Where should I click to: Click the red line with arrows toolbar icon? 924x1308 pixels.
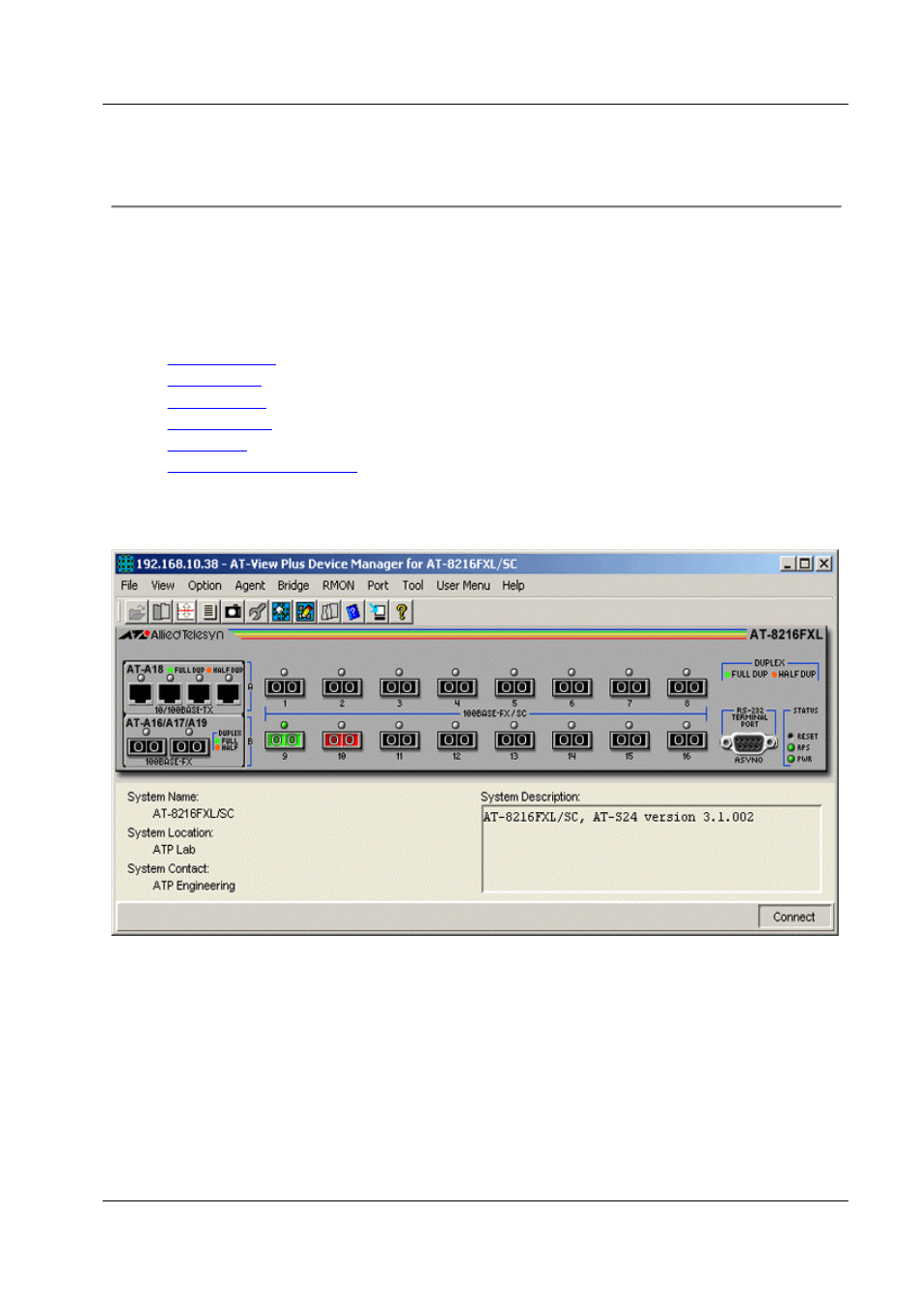coord(185,611)
